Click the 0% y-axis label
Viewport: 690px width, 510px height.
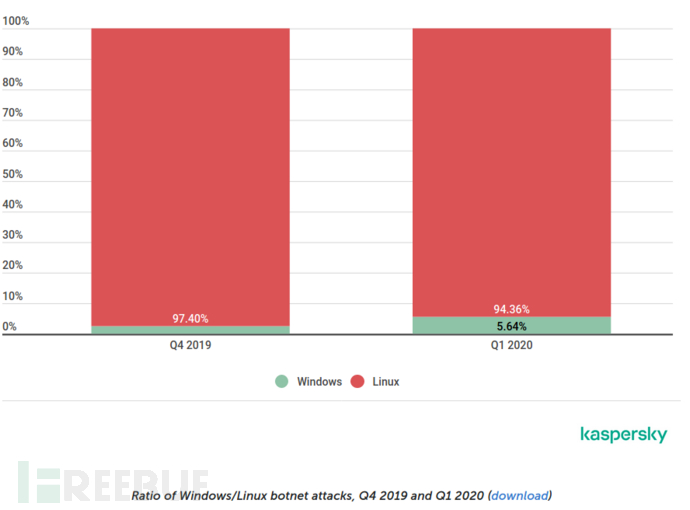tap(9, 327)
